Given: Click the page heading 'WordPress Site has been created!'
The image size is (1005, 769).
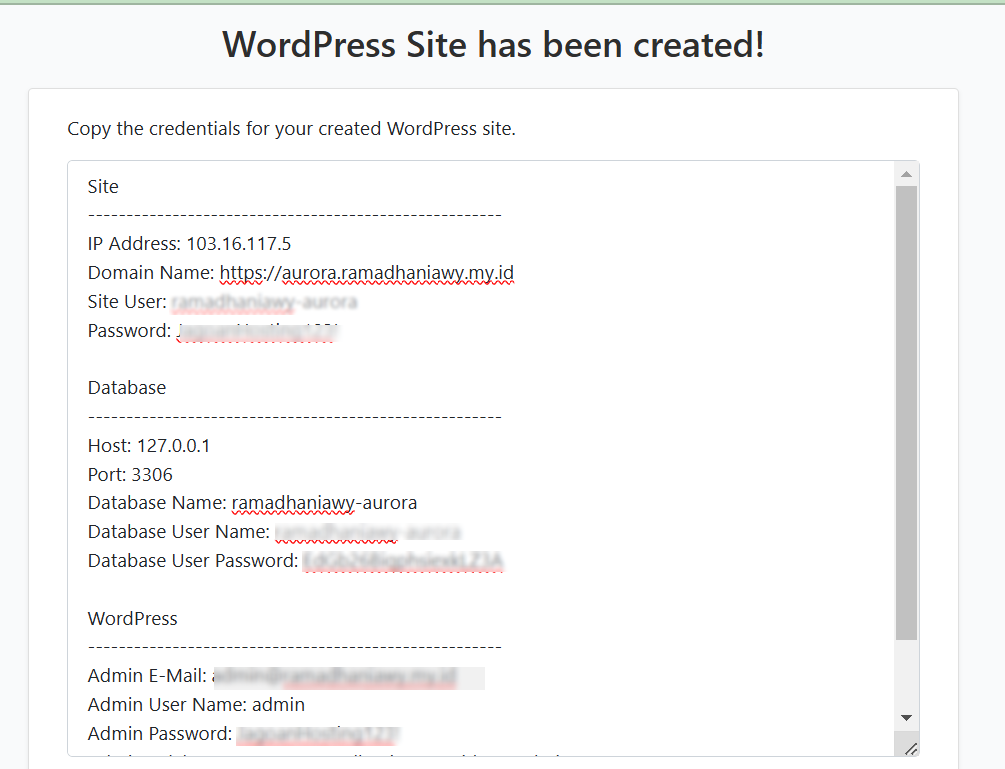Looking at the screenshot, I should coord(493,45).
